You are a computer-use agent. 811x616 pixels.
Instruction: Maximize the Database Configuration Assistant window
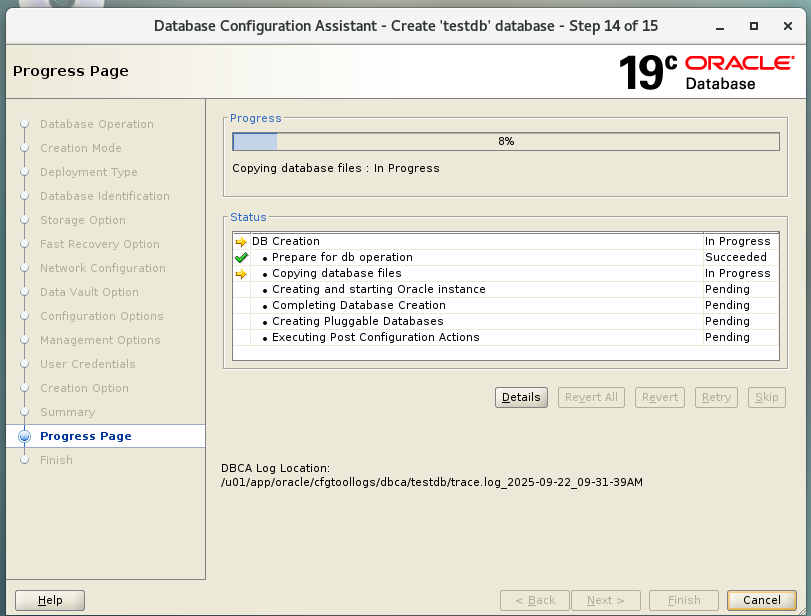tap(756, 25)
